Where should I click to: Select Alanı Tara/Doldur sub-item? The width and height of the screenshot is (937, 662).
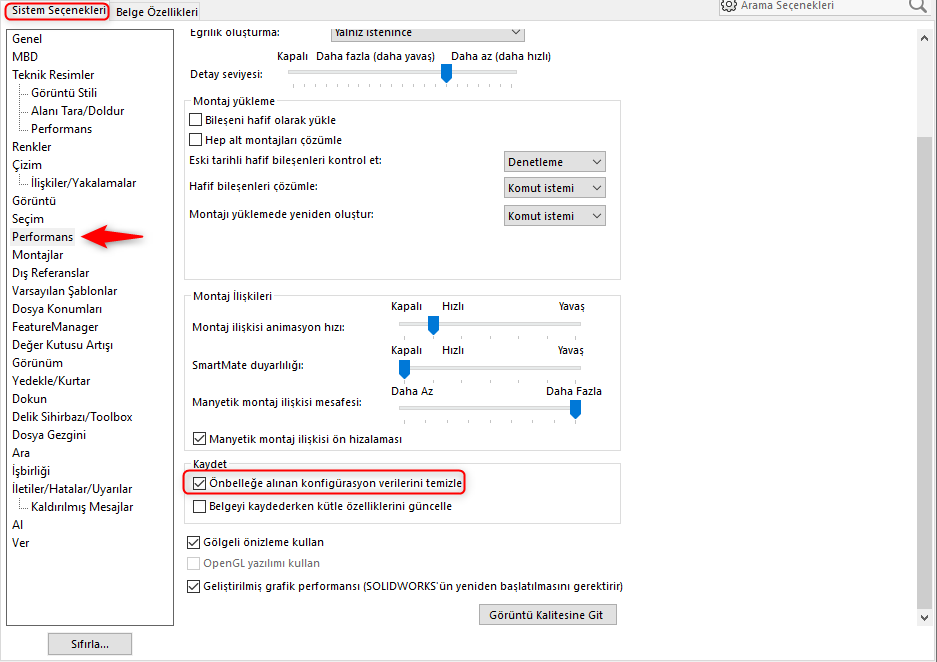pyautogui.click(x=78, y=111)
